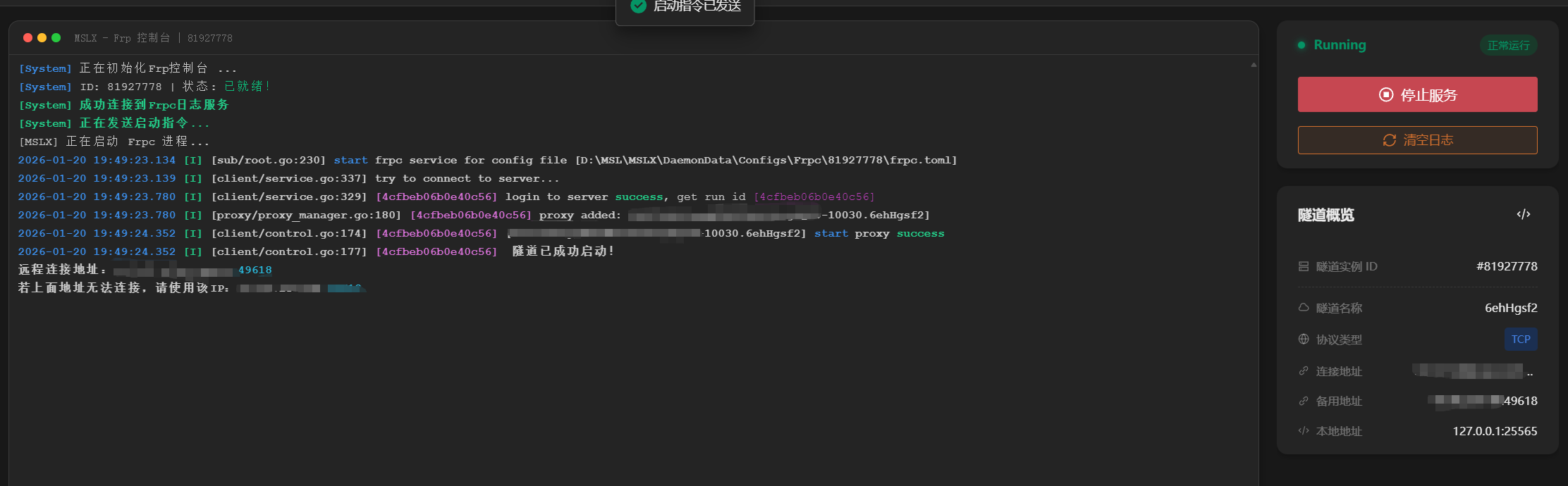This screenshot has width=1568, height=486.
Task: Click the 清空日志 clear log button
Action: (1417, 140)
